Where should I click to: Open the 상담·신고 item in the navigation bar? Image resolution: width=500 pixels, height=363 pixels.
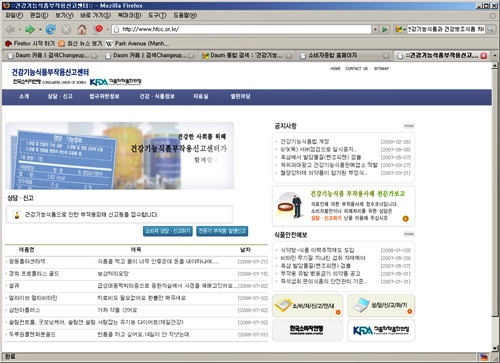(x=60, y=96)
